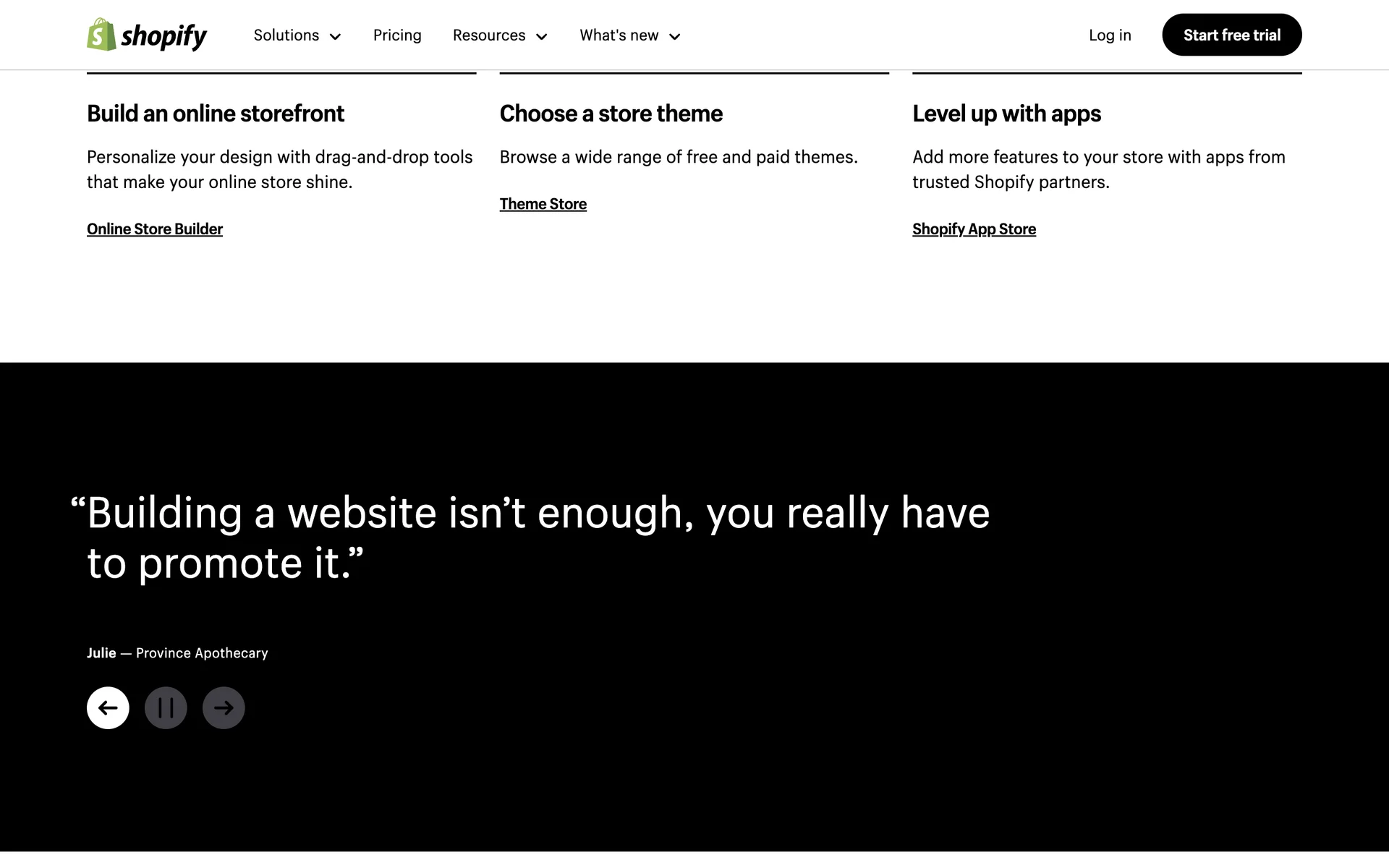This screenshot has width=1389, height=868.
Task: Click the Build an online storefront heading
Action: tap(216, 114)
